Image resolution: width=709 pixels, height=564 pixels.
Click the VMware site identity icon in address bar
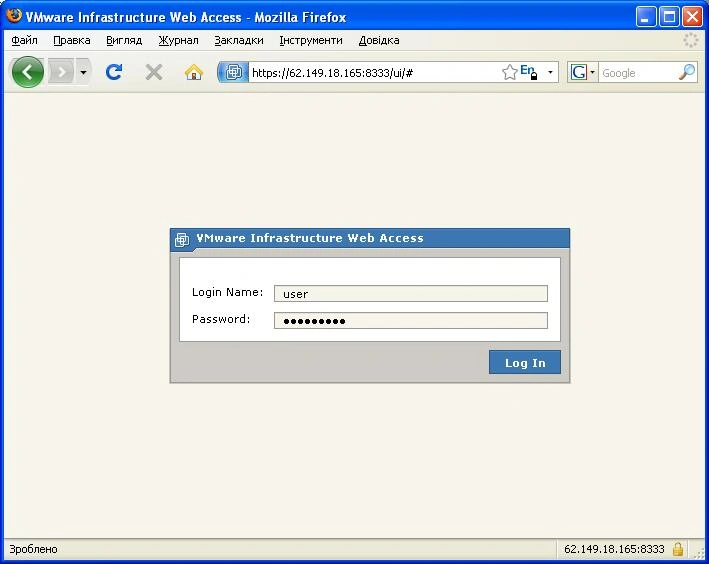tap(233, 72)
